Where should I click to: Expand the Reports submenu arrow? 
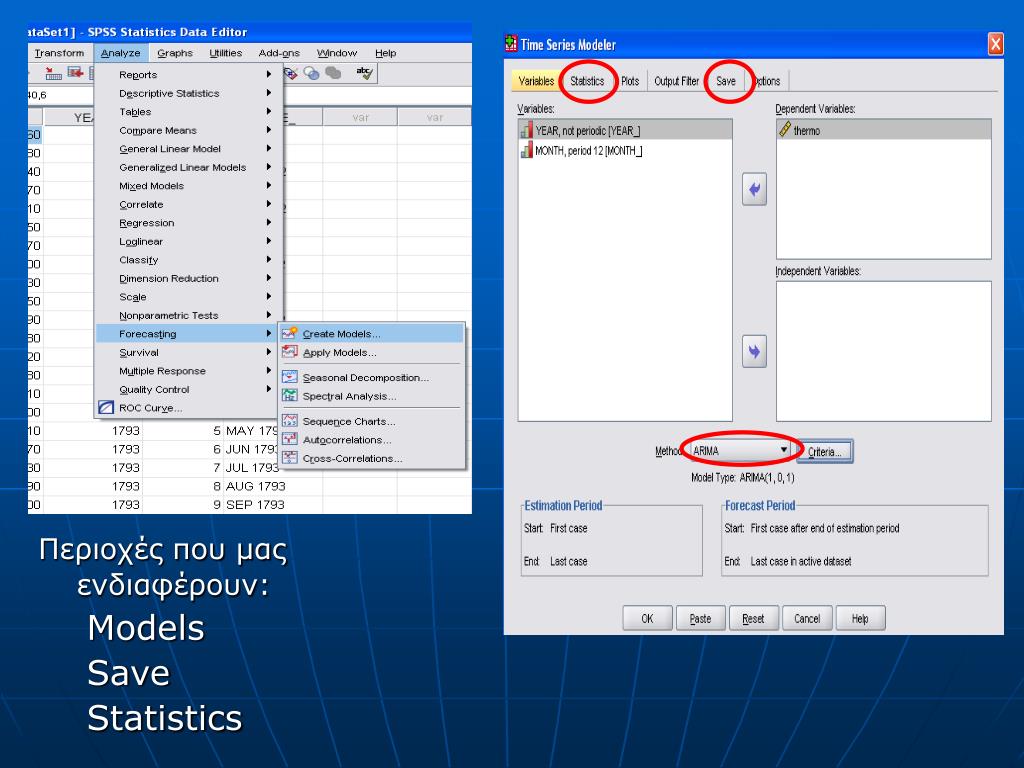[268, 74]
